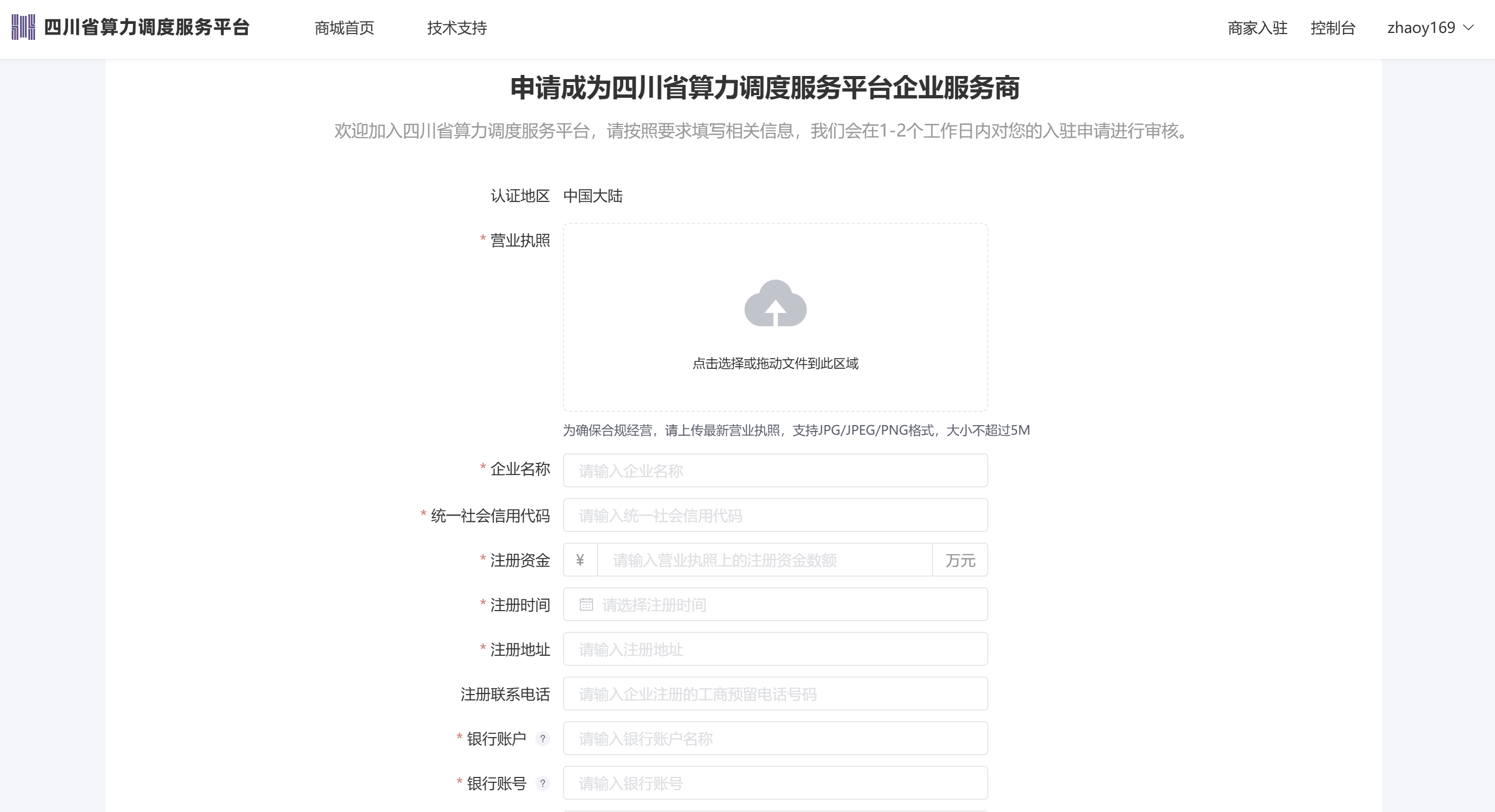Click the 四川省算力调度服务平台 site title
The image size is (1495, 812).
[x=147, y=27]
